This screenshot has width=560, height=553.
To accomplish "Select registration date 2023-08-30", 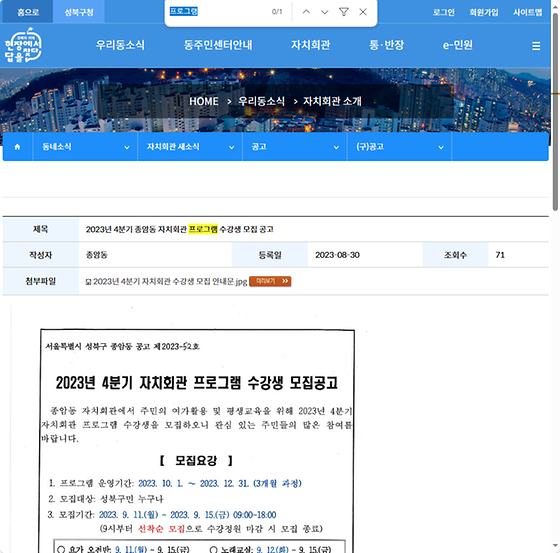I will pyautogui.click(x=337, y=255).
